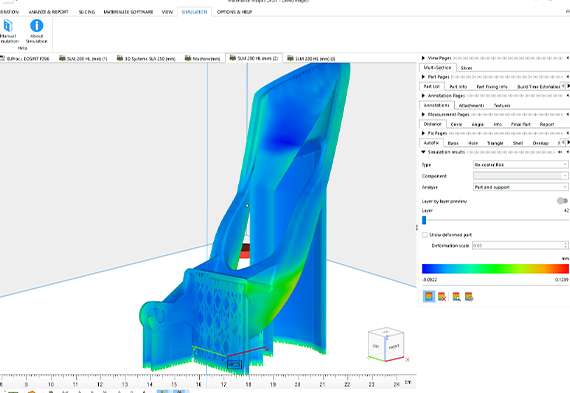This screenshot has width=570, height=393.
Task: Expand the View Pages section
Action: click(x=424, y=58)
